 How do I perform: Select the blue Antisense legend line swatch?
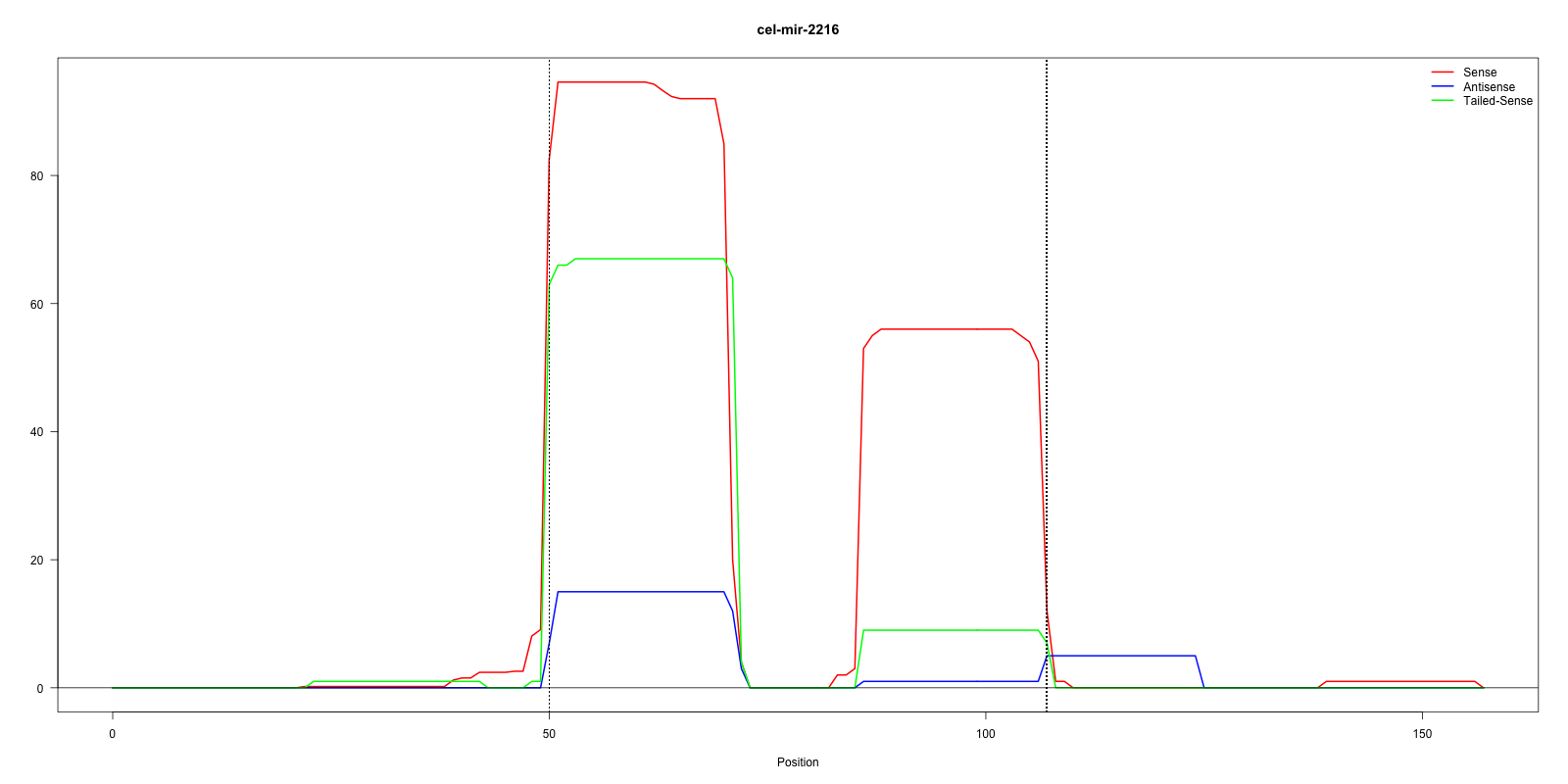click(x=1442, y=87)
